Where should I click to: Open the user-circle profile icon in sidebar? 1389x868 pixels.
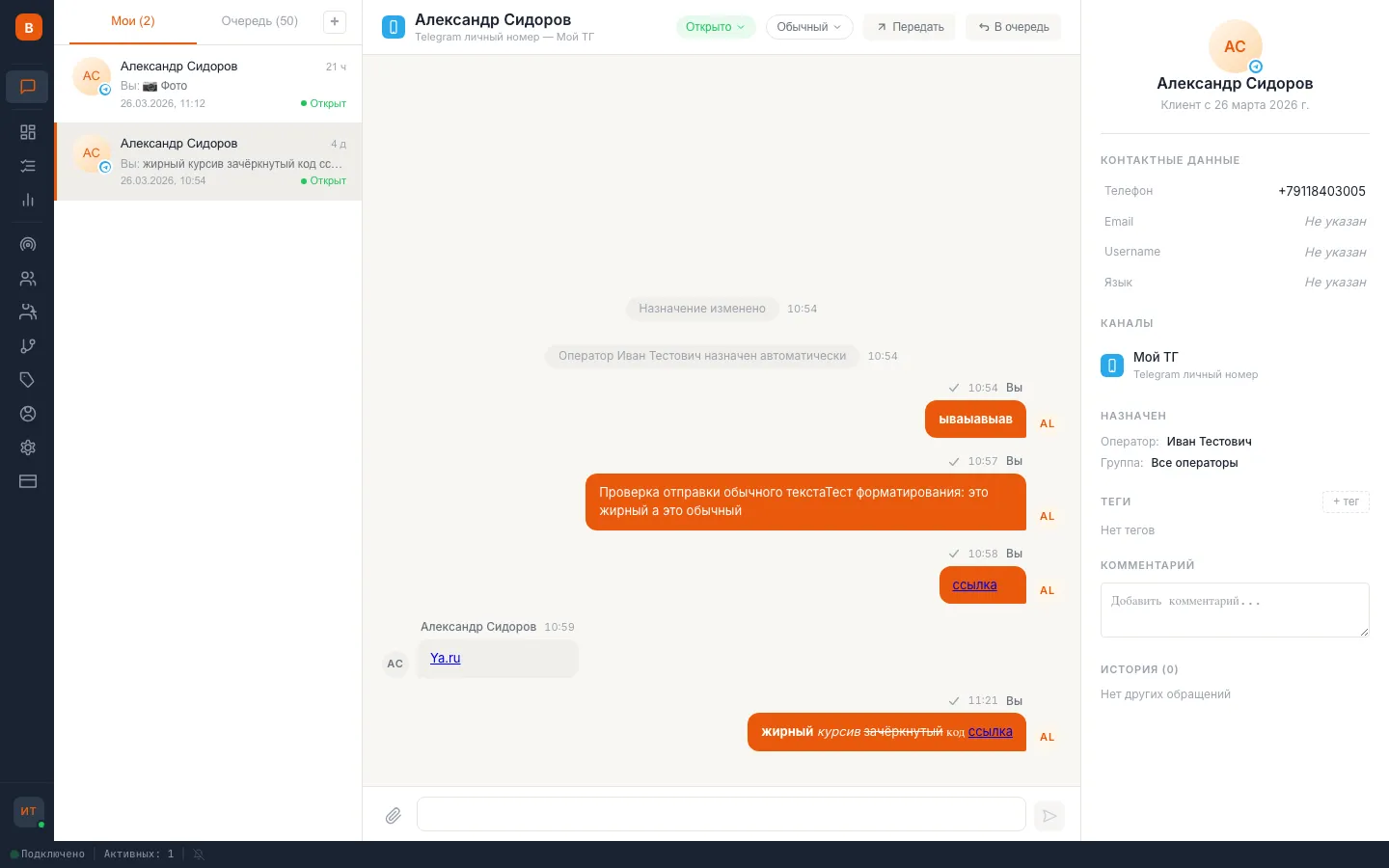(28, 414)
